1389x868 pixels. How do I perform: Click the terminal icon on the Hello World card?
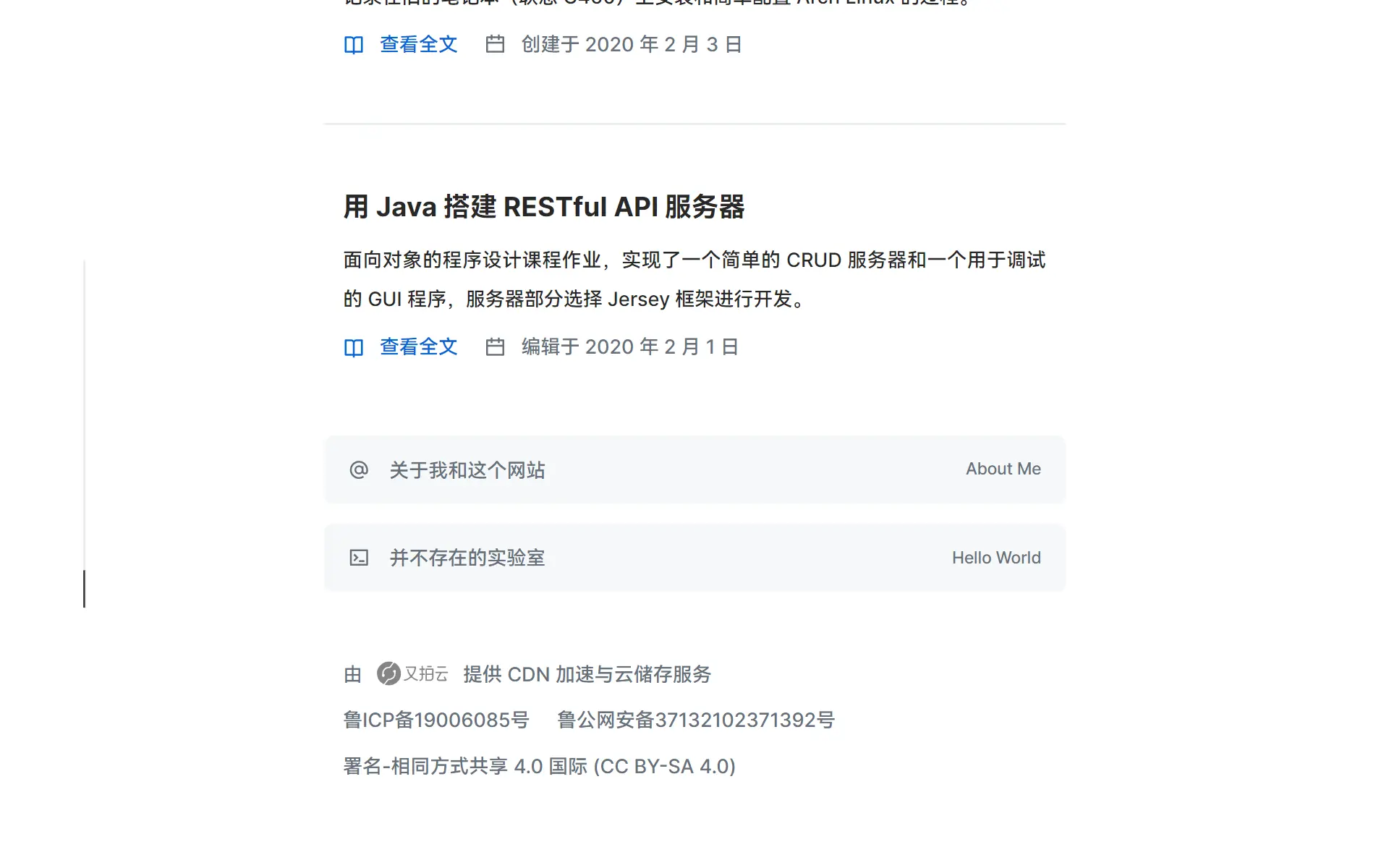tap(360, 558)
